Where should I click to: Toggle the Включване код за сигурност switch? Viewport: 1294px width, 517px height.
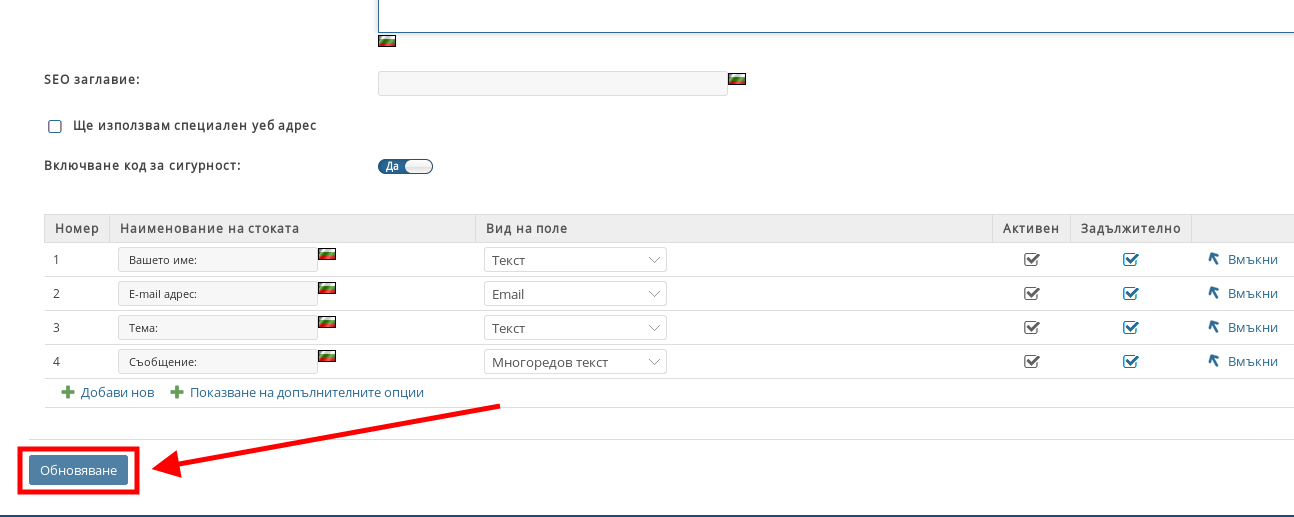point(405,167)
